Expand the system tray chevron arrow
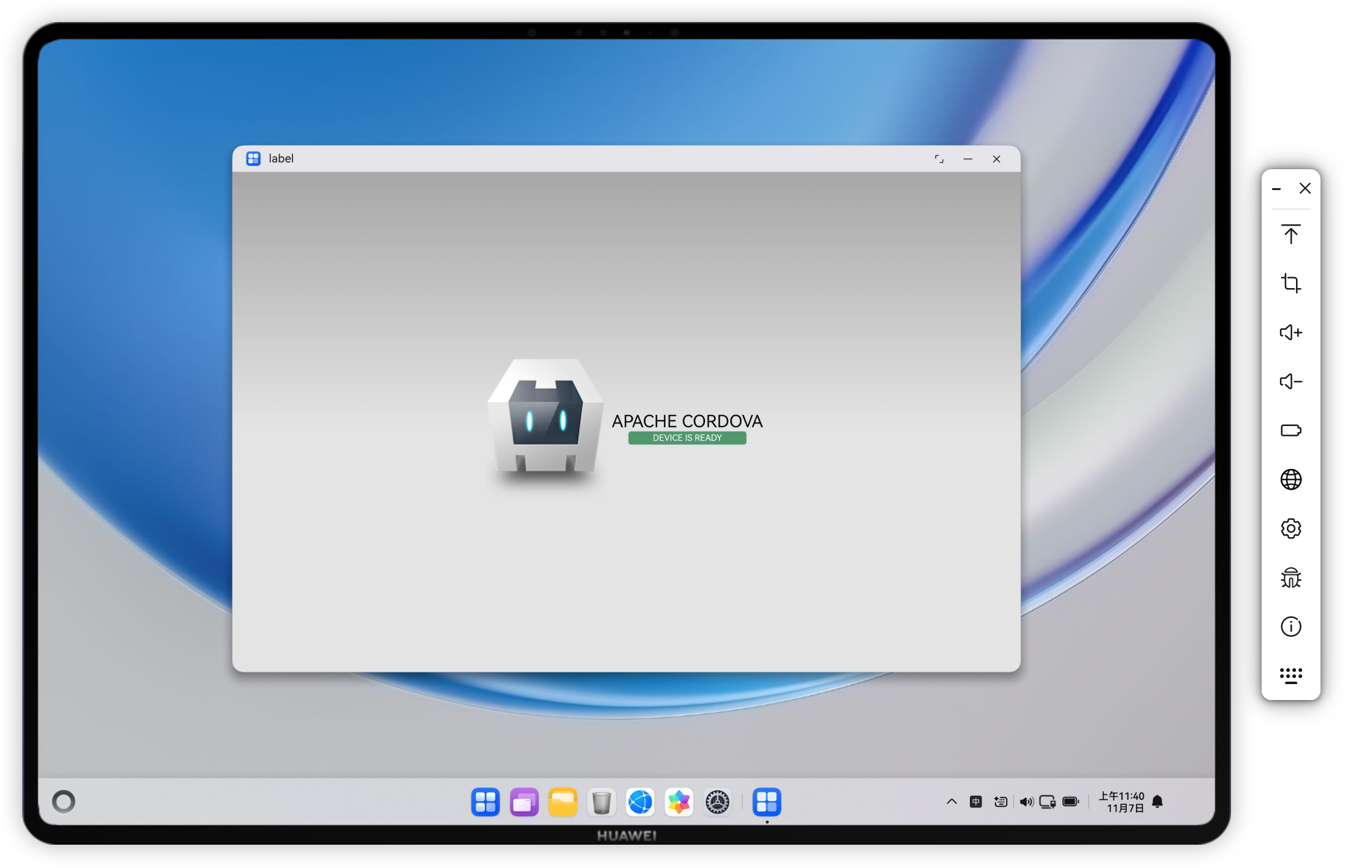 point(951,801)
